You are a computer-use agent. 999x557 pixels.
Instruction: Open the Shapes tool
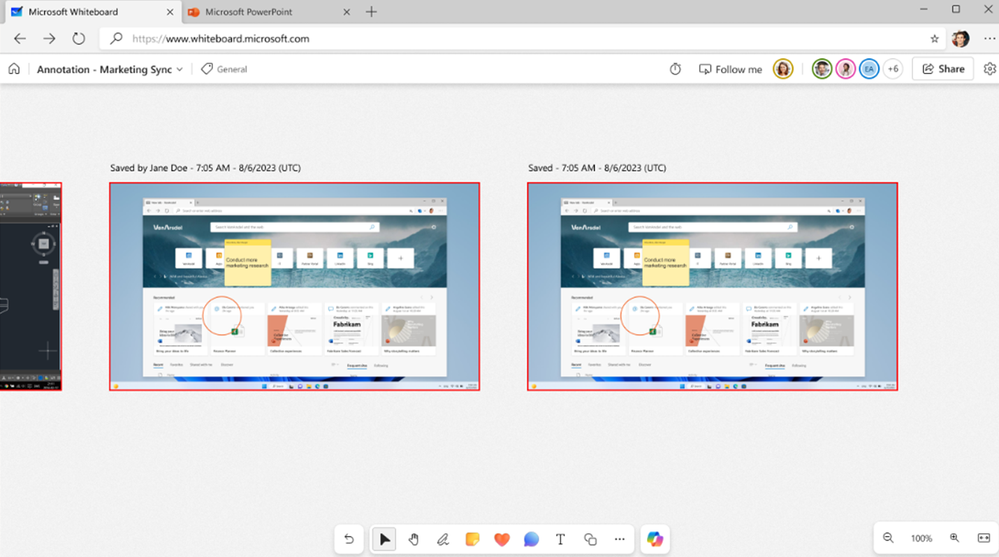590,539
